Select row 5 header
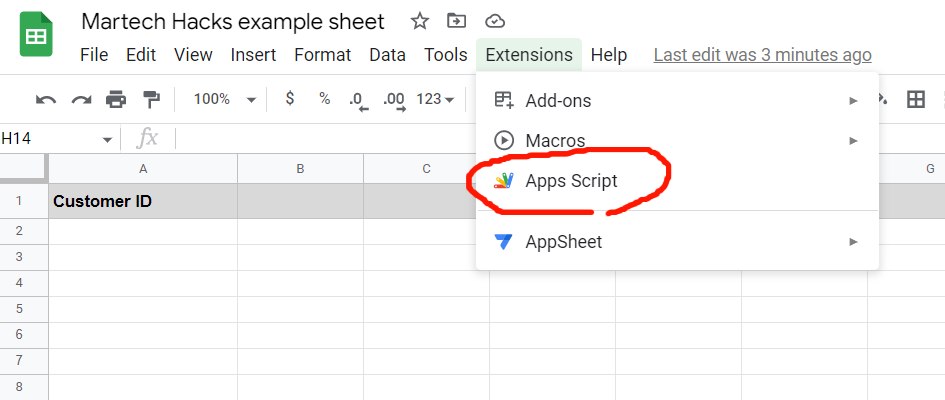945x400 pixels. [x=24, y=308]
